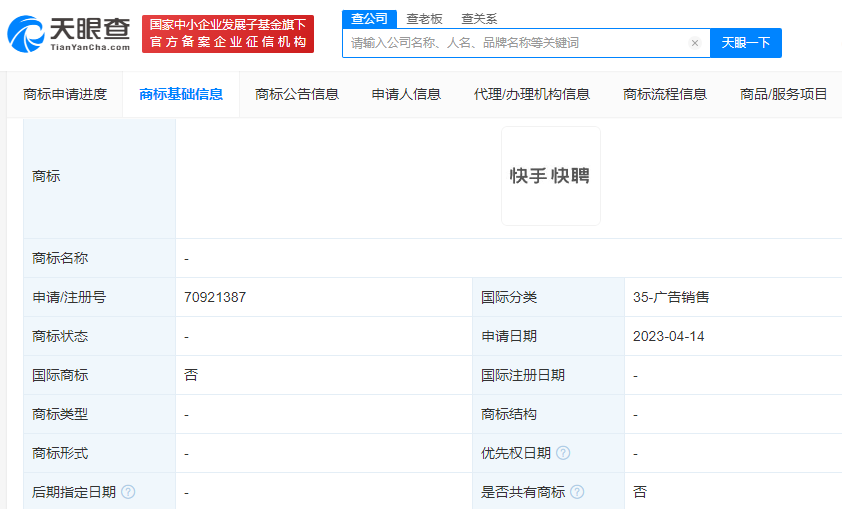Switch to 商标申请进度 tab
The width and height of the screenshot is (842, 509).
click(x=65, y=94)
